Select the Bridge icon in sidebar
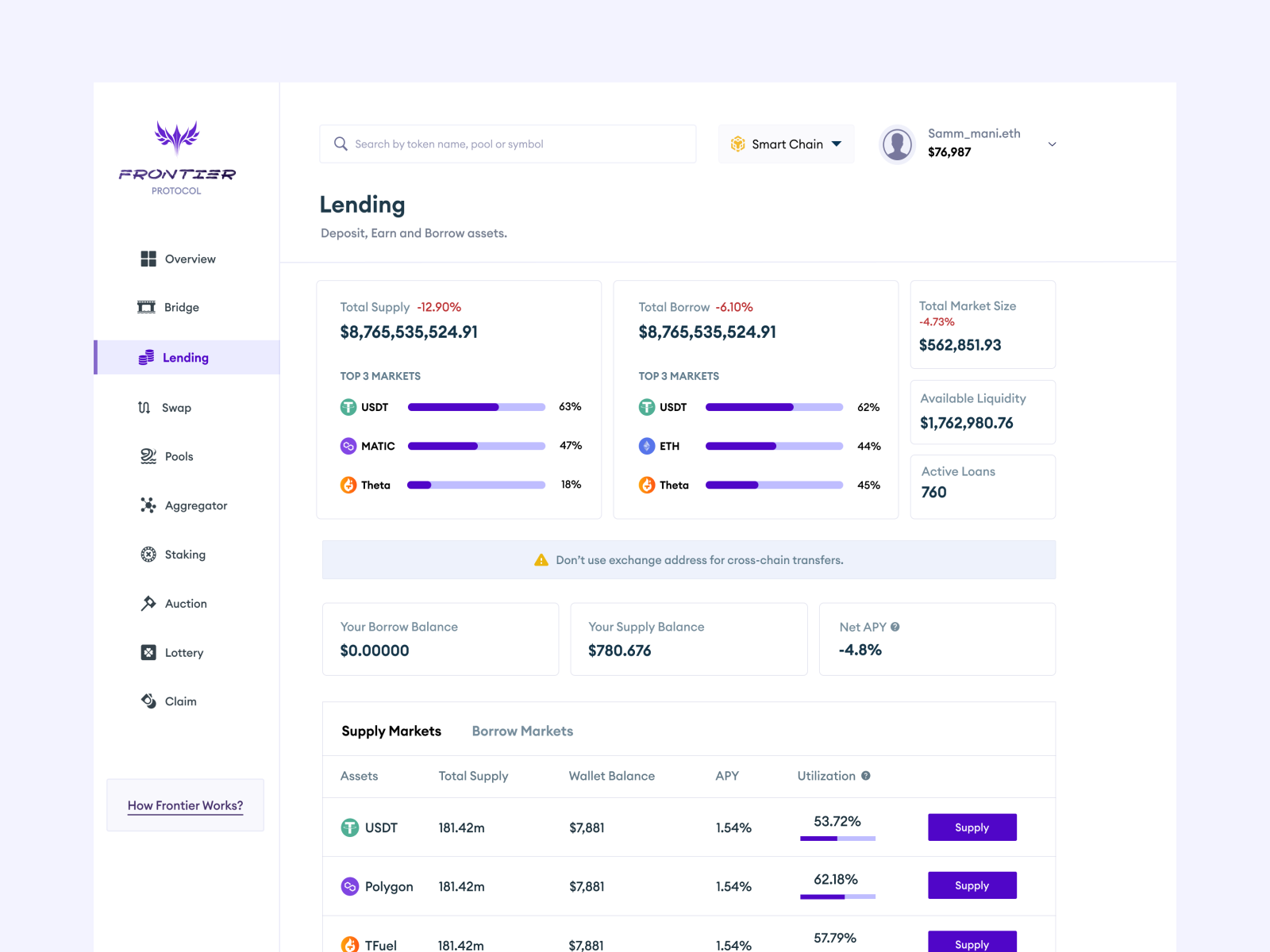The width and height of the screenshot is (1270, 952). pos(148,307)
